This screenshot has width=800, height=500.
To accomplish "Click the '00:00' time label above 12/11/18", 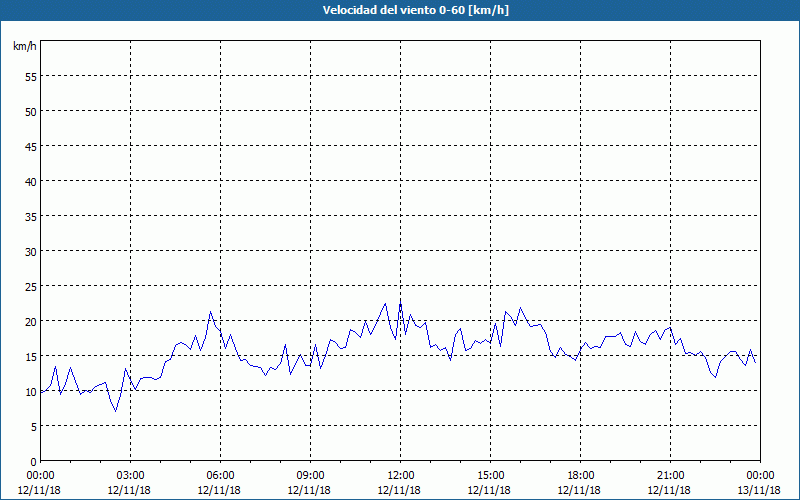I will (40, 476).
